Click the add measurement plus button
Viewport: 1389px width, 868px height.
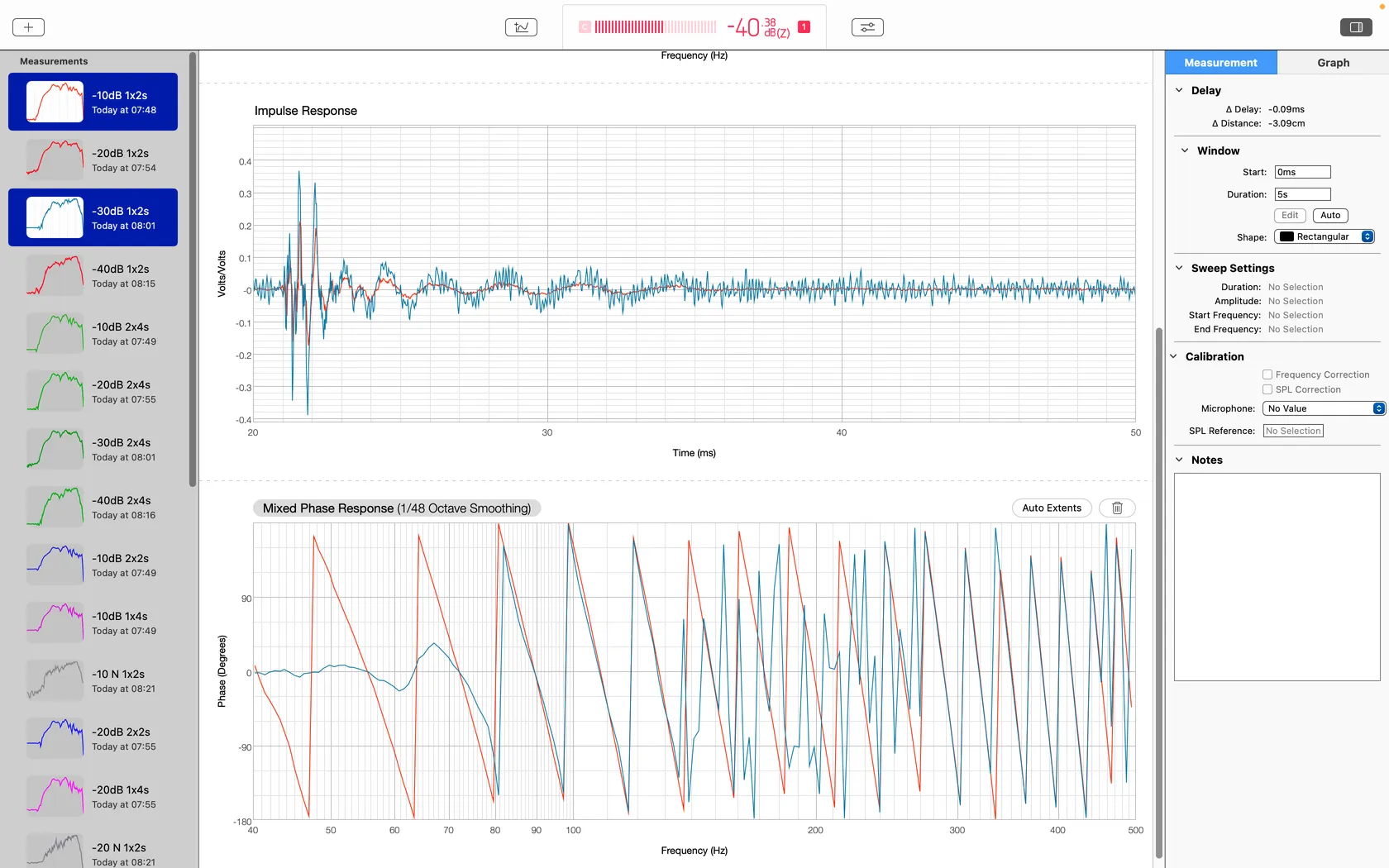(x=28, y=27)
